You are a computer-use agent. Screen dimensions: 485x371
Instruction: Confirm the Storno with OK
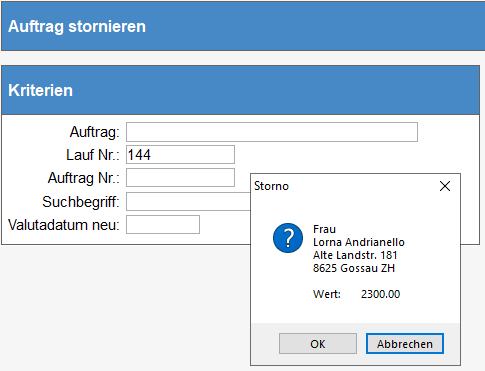click(318, 344)
